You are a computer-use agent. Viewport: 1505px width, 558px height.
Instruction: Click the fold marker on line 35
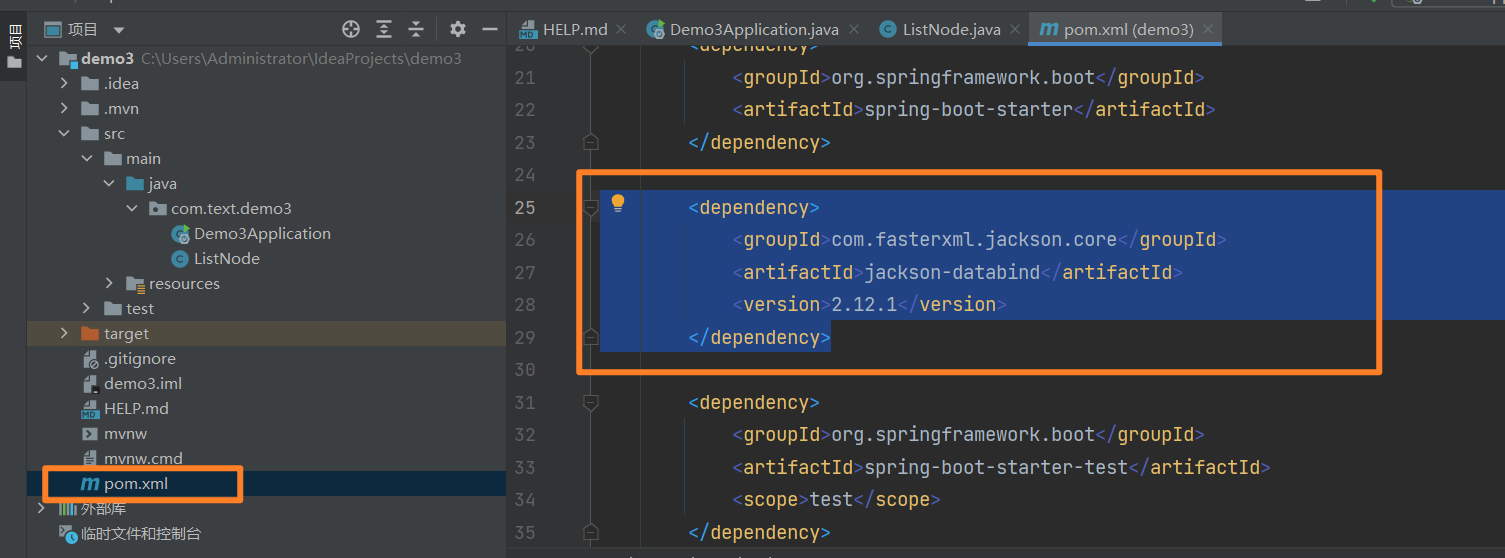(x=591, y=532)
